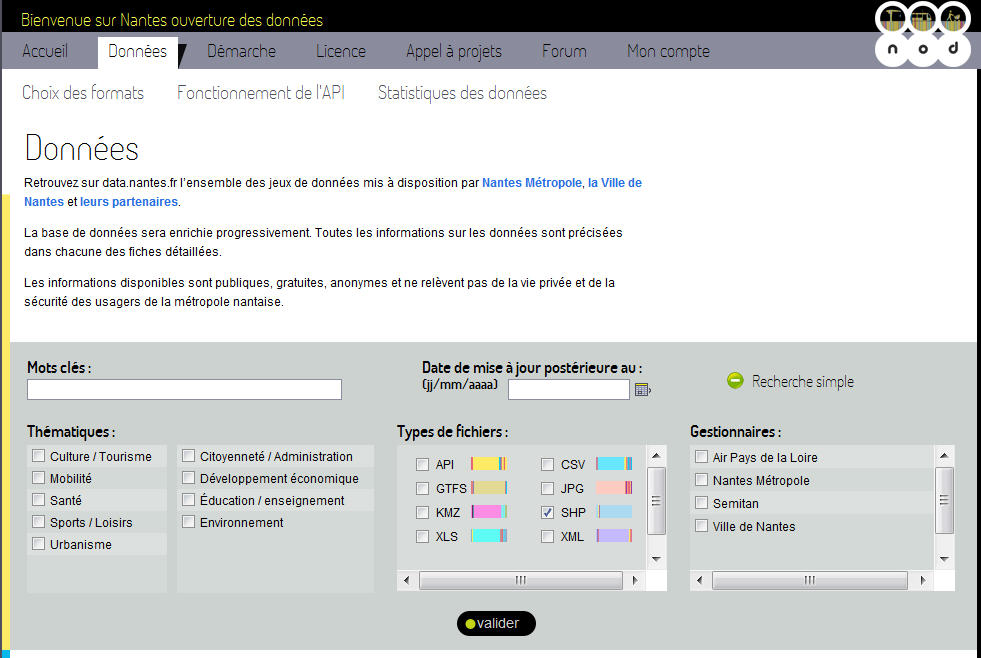Open Choix des formats submenu
The height and width of the screenshot is (658, 981).
(x=83, y=93)
